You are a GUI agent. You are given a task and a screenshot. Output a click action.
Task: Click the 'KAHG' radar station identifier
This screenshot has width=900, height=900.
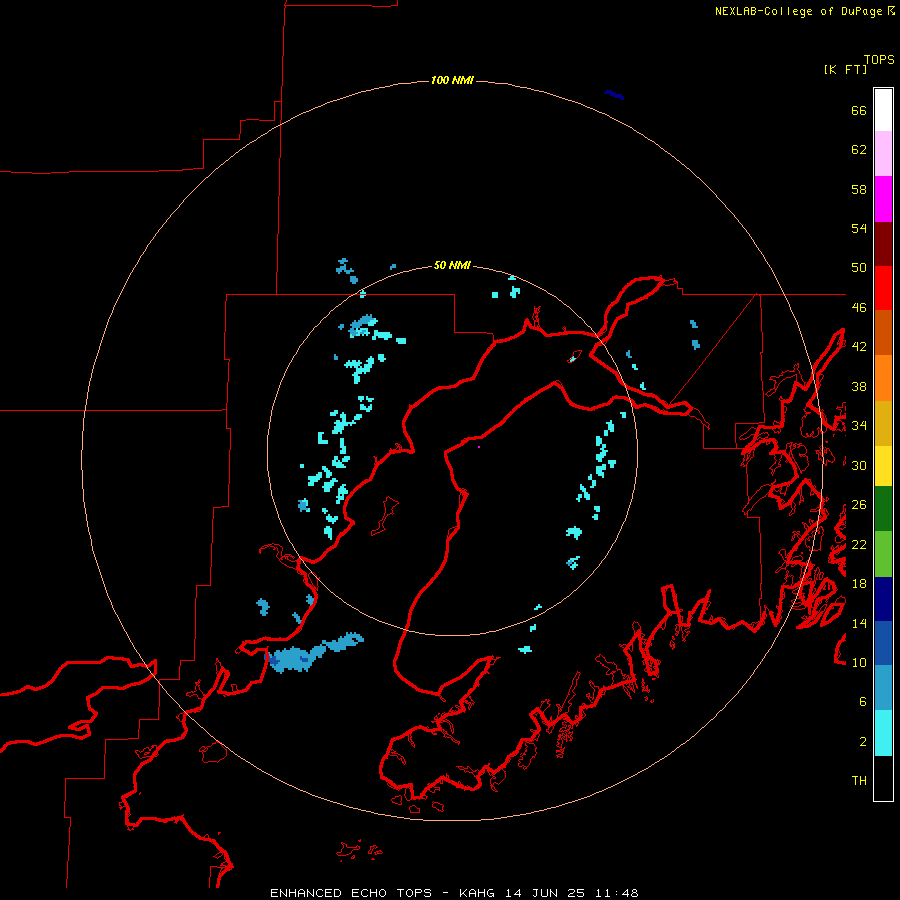(x=479, y=893)
